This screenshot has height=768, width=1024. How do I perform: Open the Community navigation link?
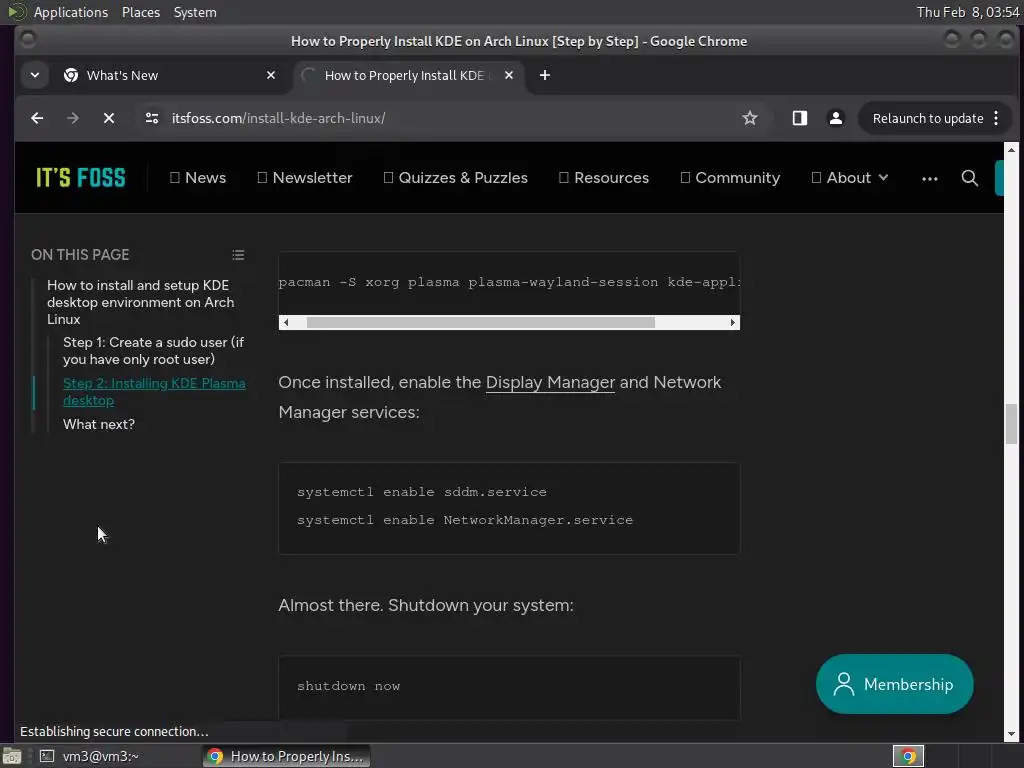tap(730, 178)
